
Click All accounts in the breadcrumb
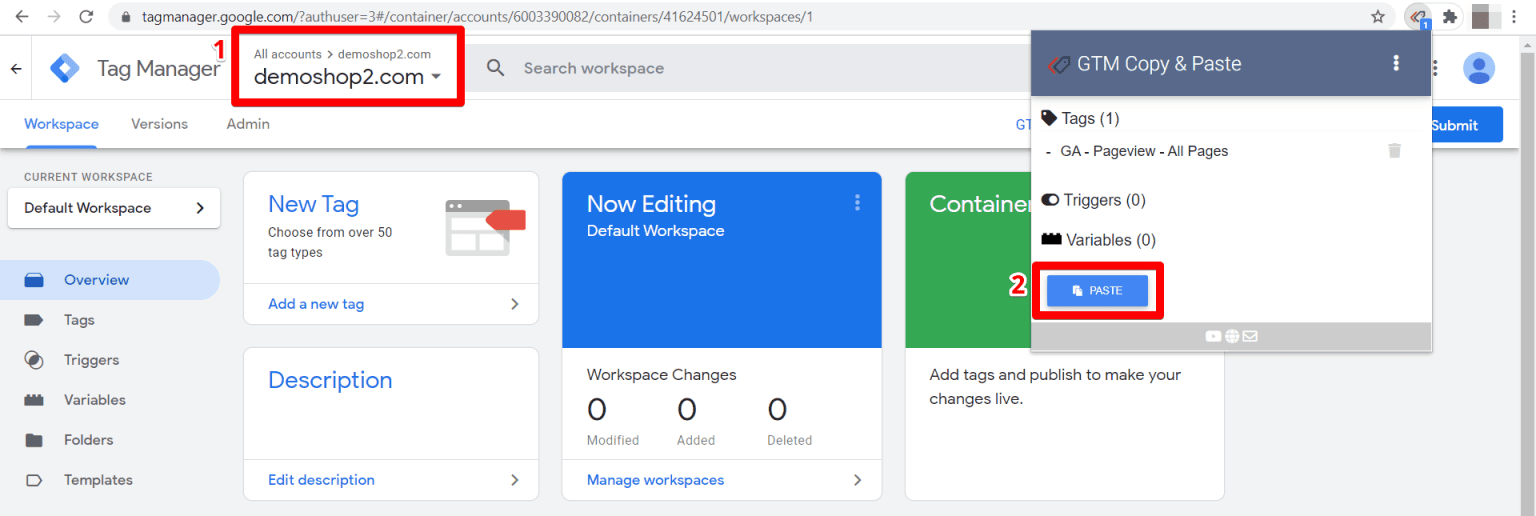[287, 54]
